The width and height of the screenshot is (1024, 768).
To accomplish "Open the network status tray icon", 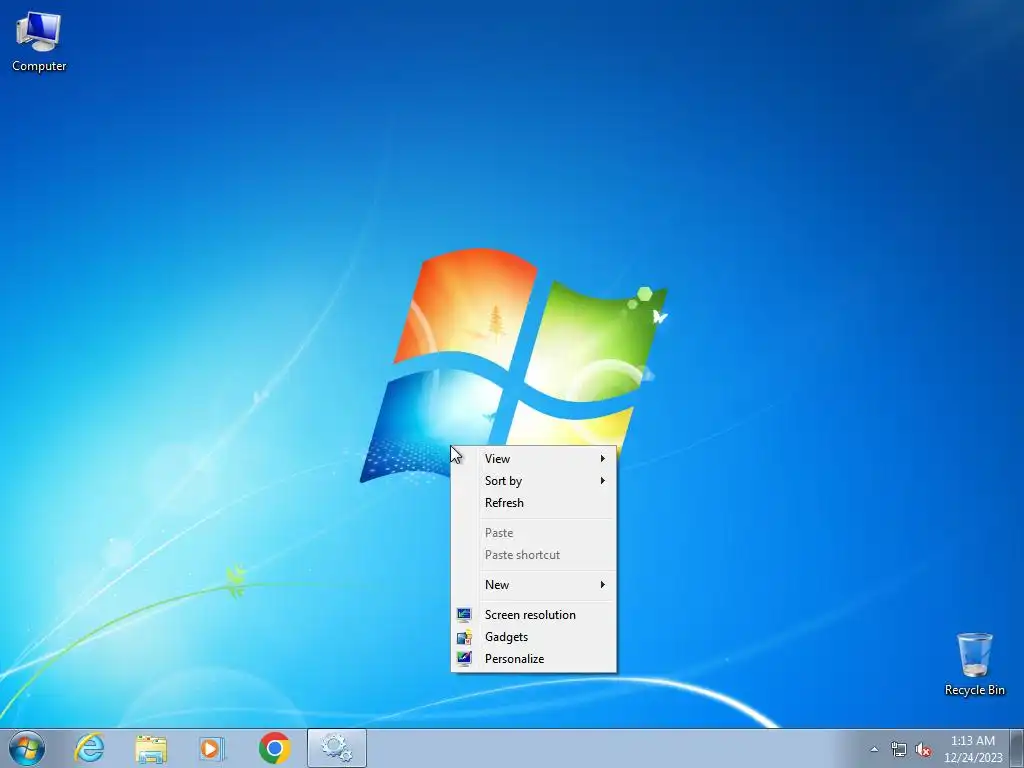I will click(x=899, y=749).
